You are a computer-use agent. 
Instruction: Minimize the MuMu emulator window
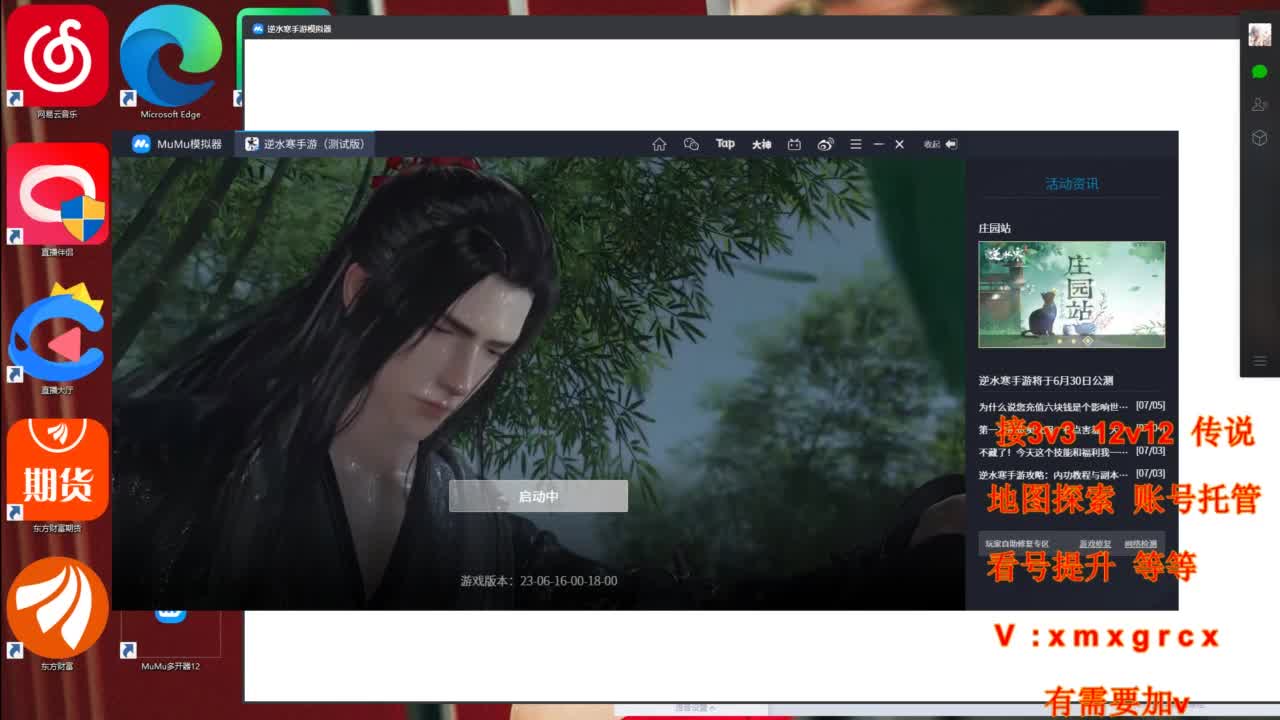[878, 144]
